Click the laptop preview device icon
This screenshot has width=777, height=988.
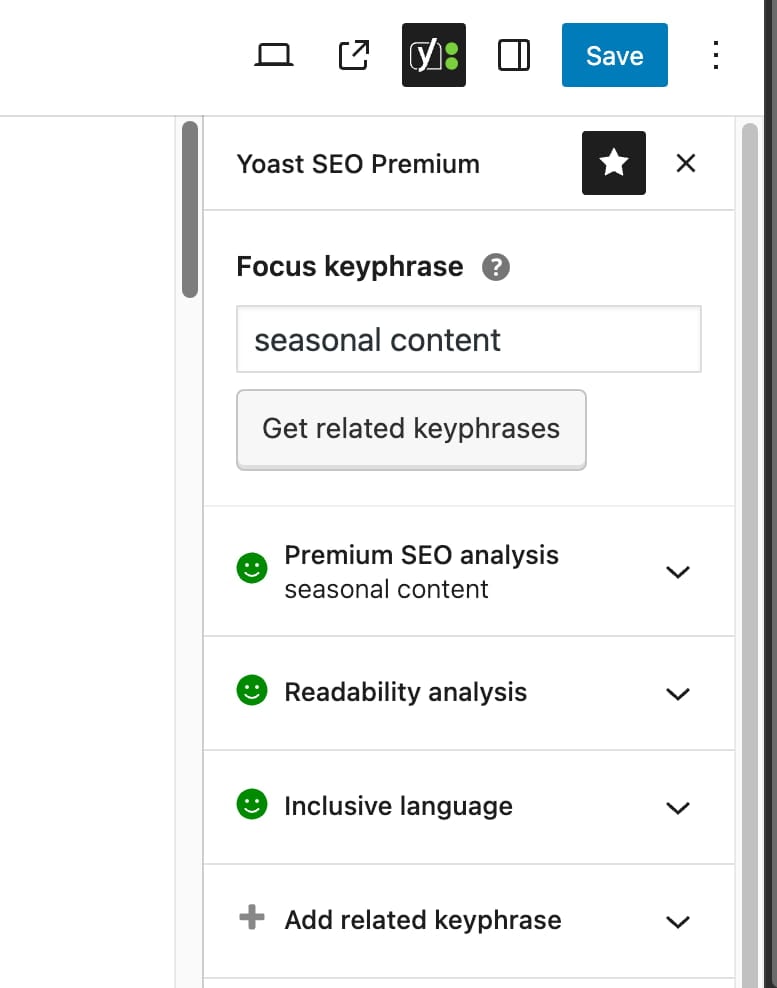[272, 55]
